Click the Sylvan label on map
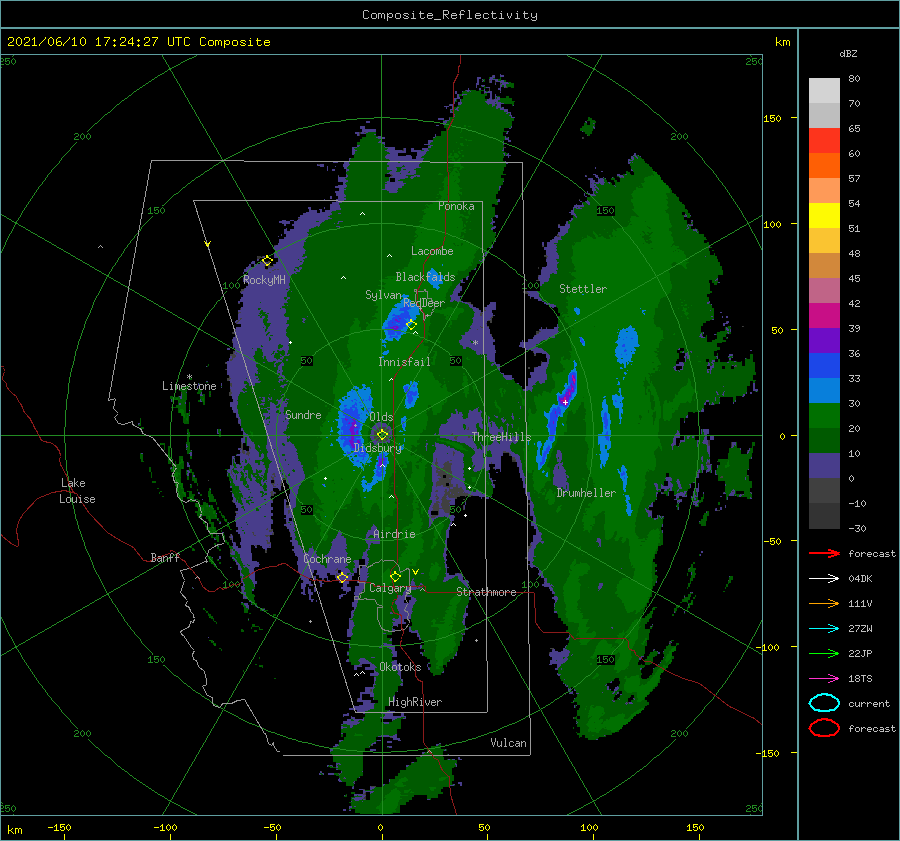900x841 pixels. (383, 296)
